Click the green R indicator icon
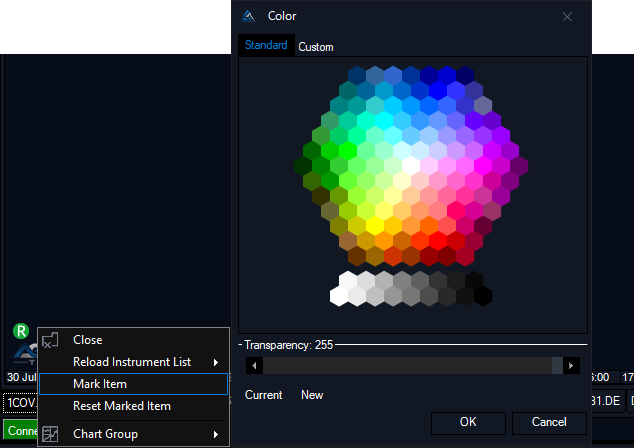634x448 pixels. pos(20,331)
